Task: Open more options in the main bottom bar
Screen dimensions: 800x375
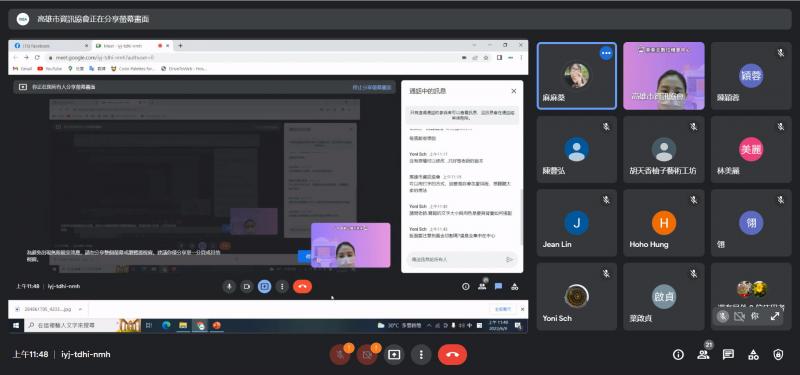Action: (421, 355)
